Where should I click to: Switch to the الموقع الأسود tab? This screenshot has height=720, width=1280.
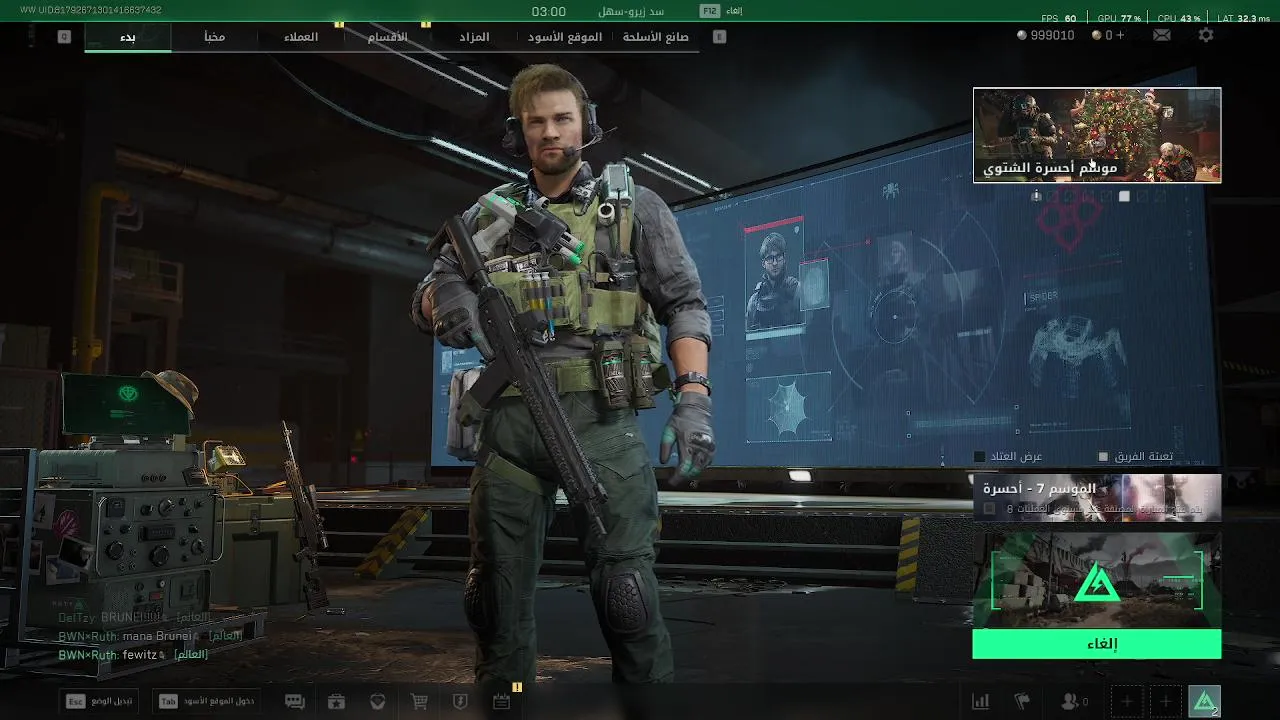pos(565,37)
